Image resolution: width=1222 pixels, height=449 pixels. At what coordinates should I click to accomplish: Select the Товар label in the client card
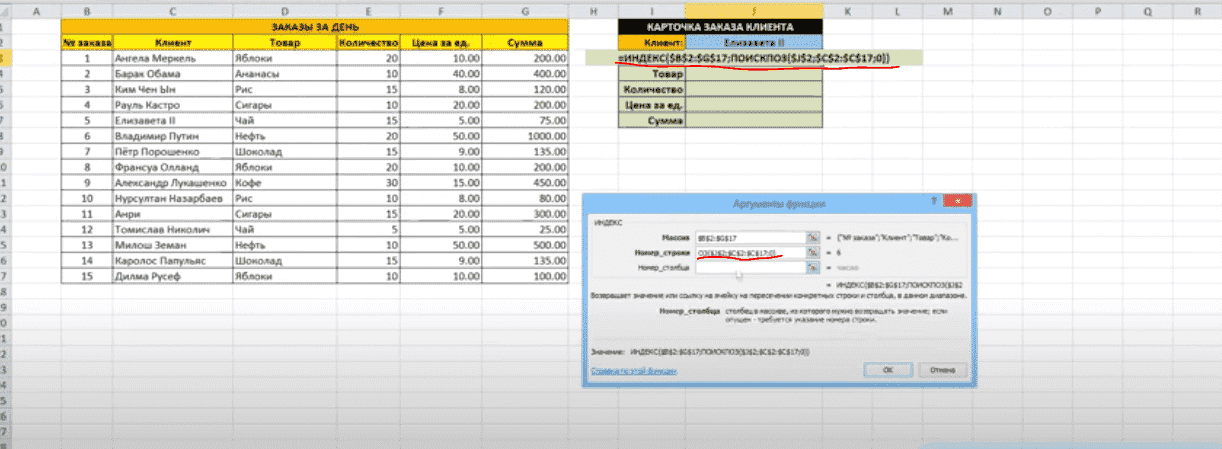(652, 74)
